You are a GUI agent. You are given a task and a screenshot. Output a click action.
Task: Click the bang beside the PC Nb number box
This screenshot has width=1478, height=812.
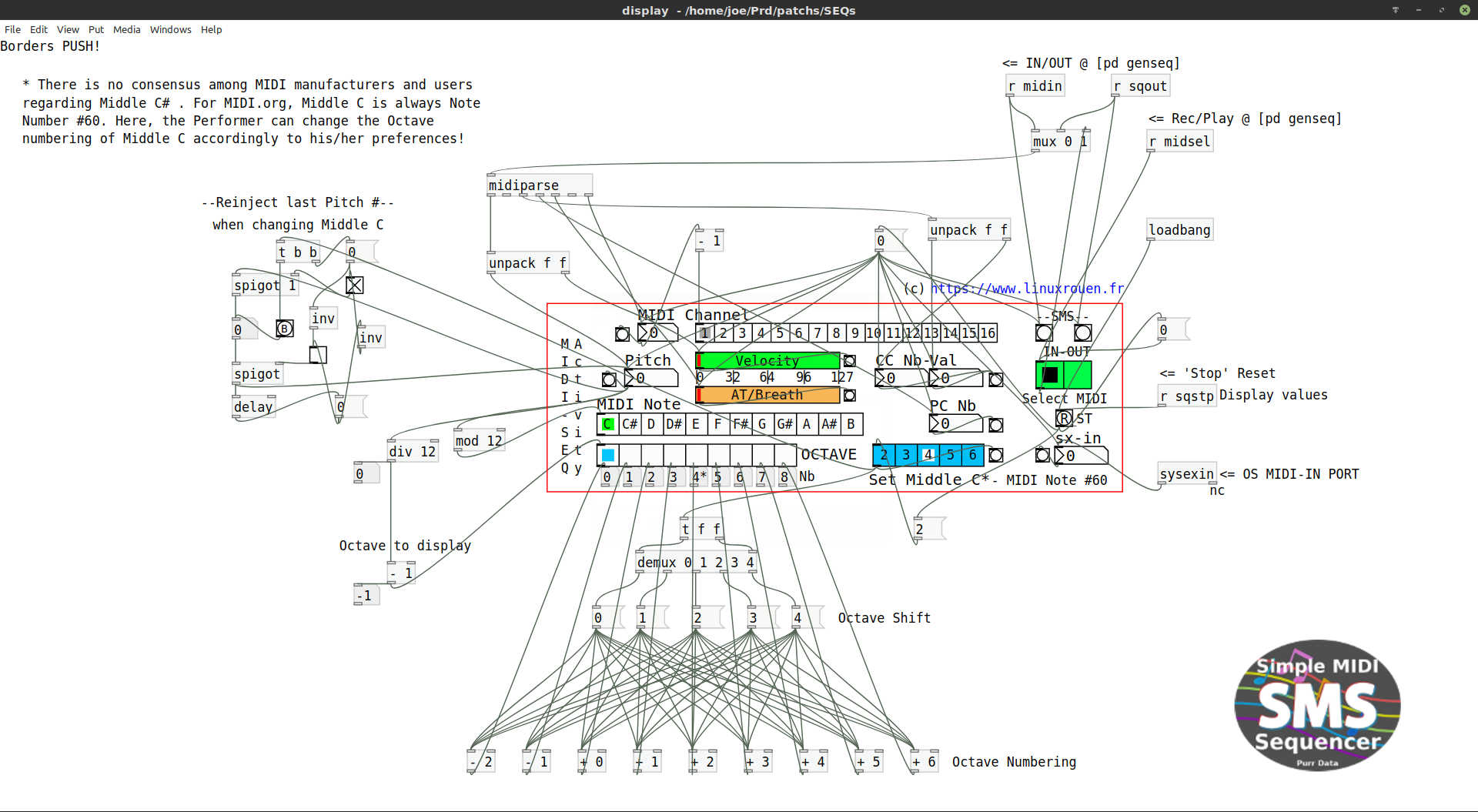point(995,424)
